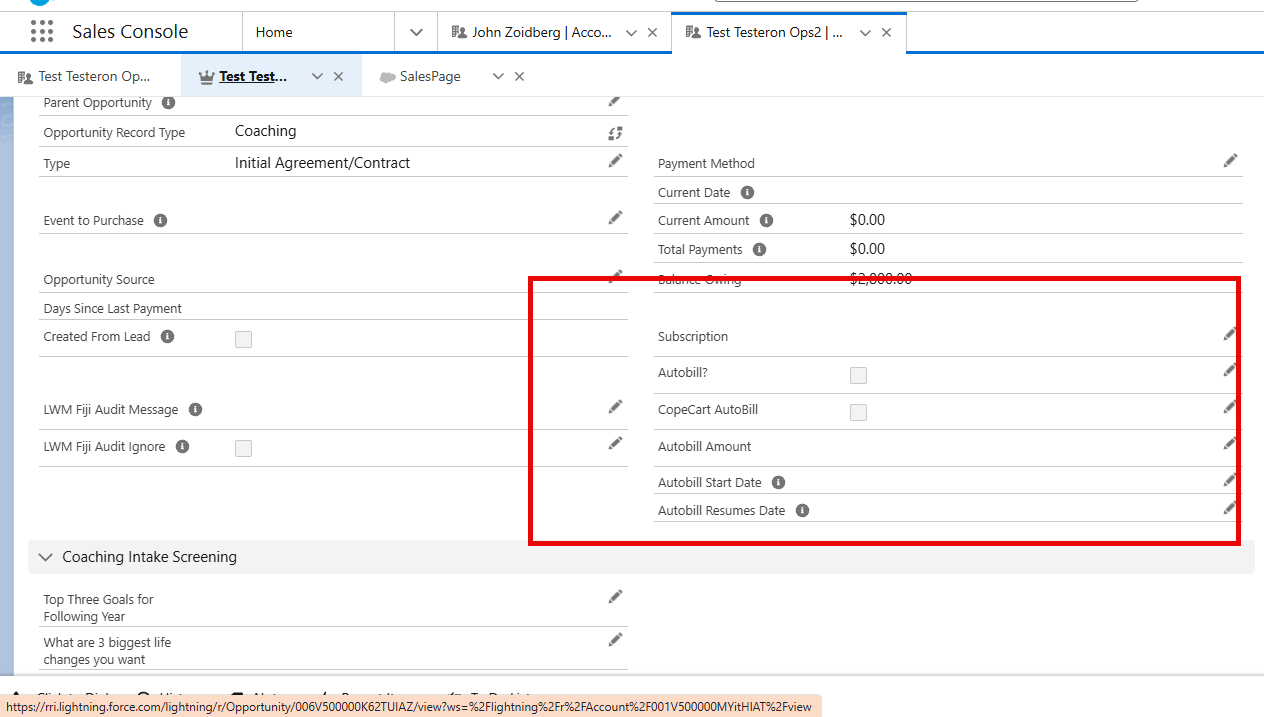The image size is (1264, 717).
Task: Edit the Type field with pencil icon
Action: 615,161
